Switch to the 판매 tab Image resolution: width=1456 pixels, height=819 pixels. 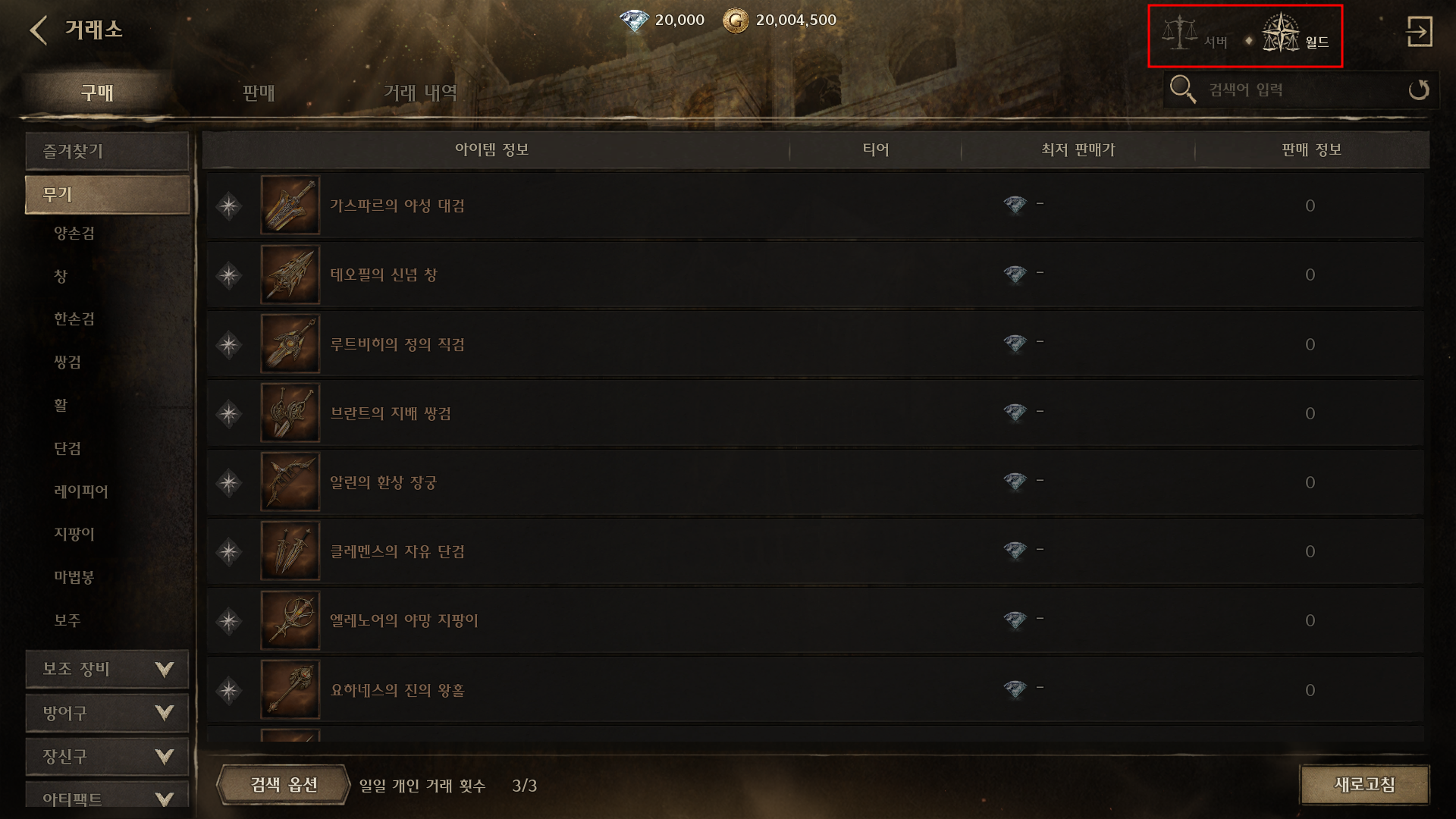pyautogui.click(x=259, y=93)
